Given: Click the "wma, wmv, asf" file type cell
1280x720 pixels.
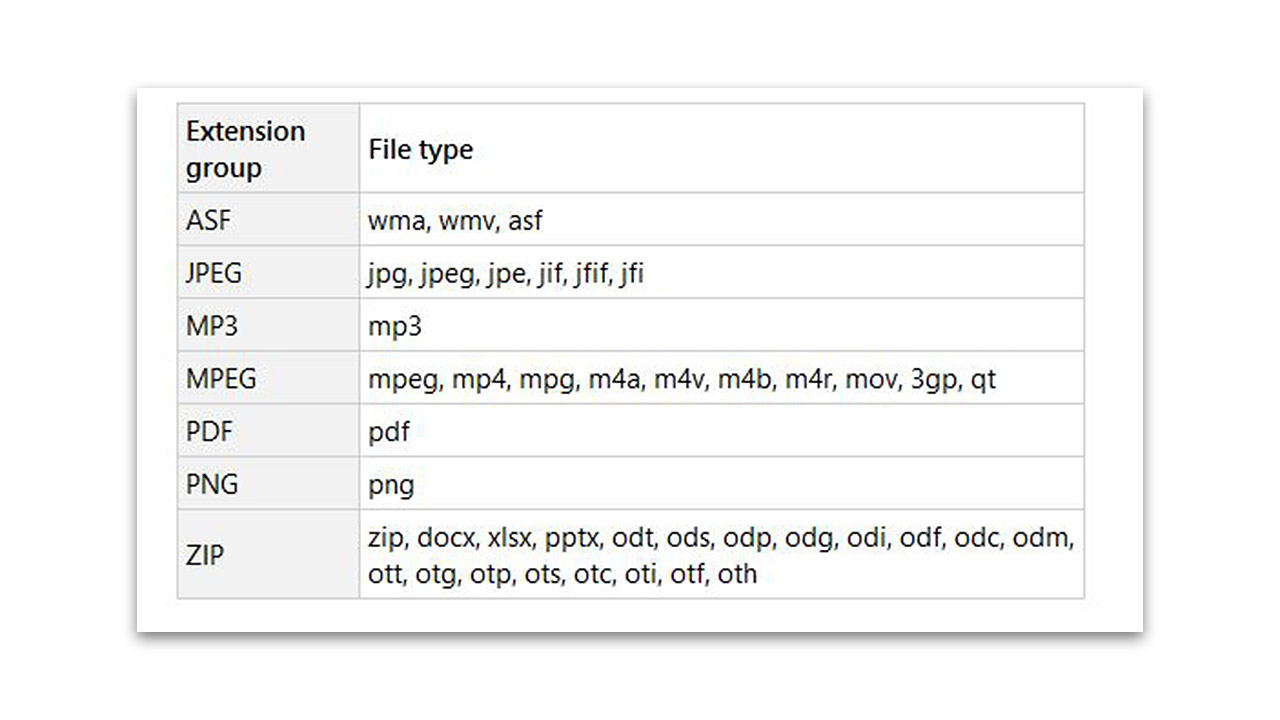Looking at the screenshot, I should tap(721, 219).
